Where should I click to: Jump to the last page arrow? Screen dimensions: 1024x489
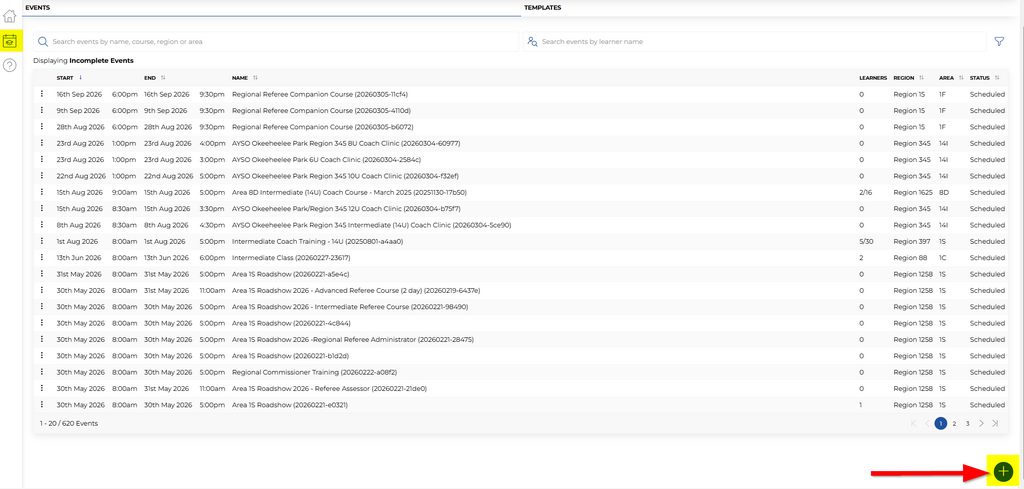pyautogui.click(x=995, y=424)
